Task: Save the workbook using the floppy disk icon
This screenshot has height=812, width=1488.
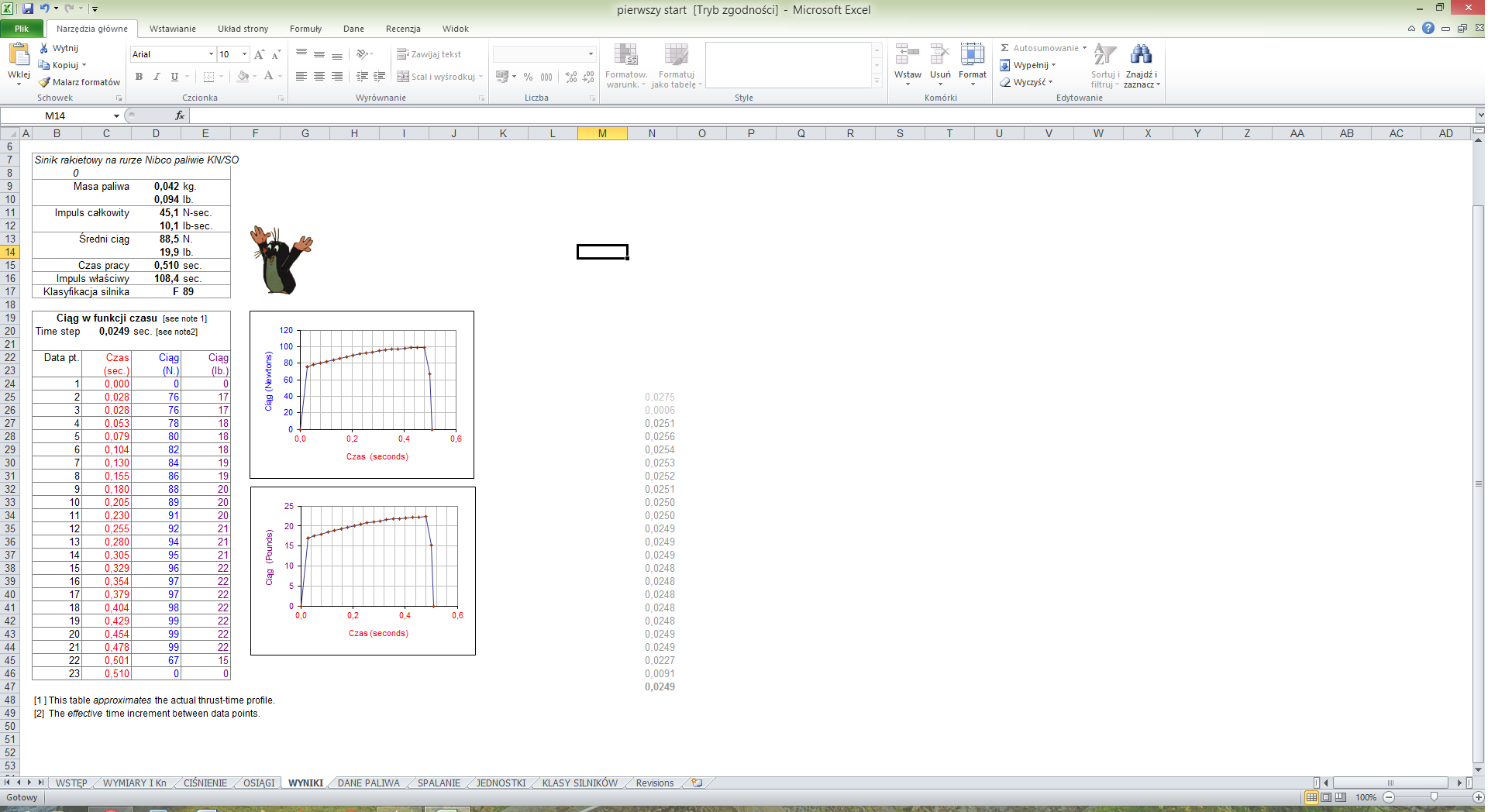Action: [28, 9]
